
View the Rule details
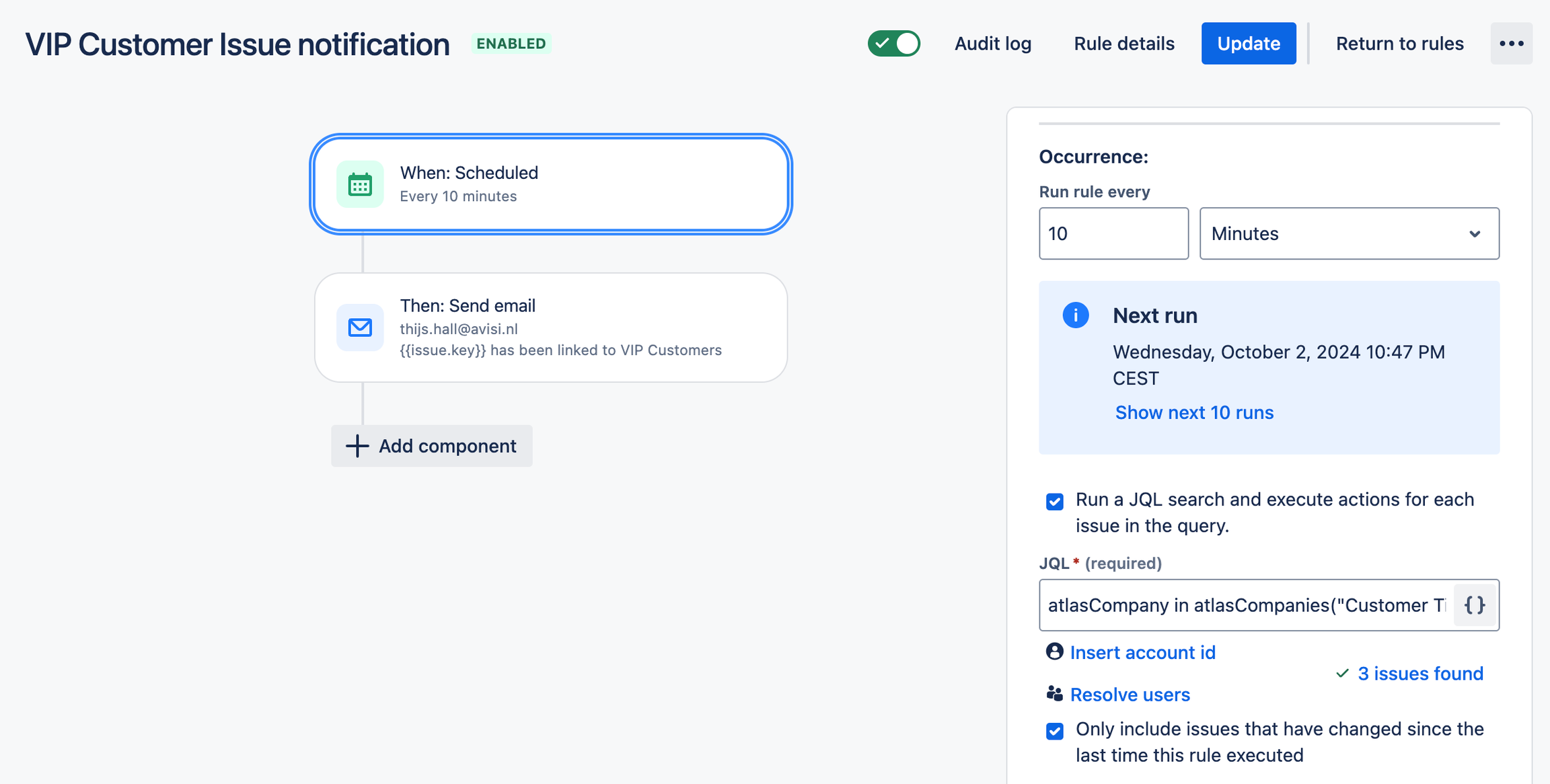point(1123,43)
